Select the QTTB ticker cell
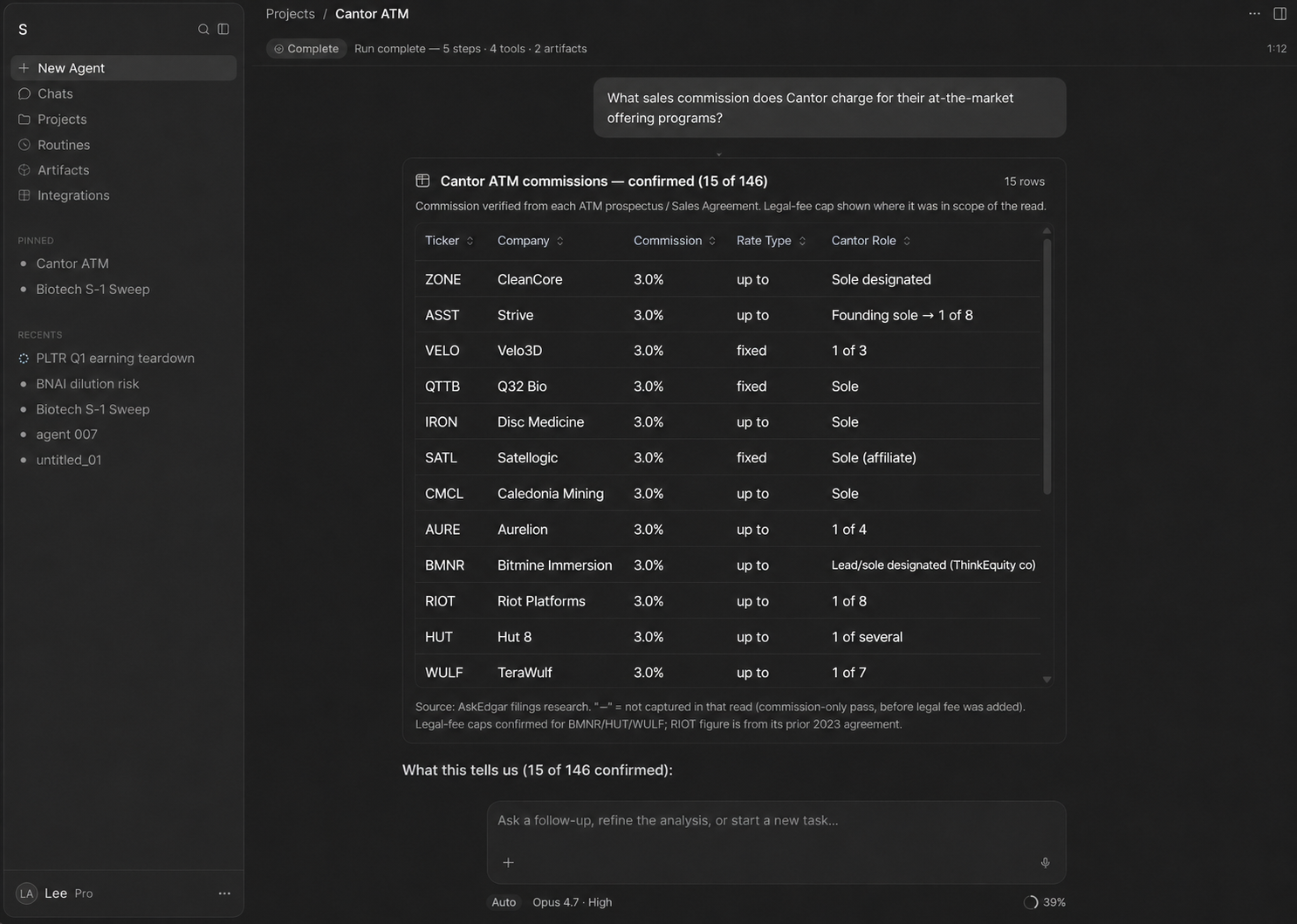 pyautogui.click(x=443, y=387)
